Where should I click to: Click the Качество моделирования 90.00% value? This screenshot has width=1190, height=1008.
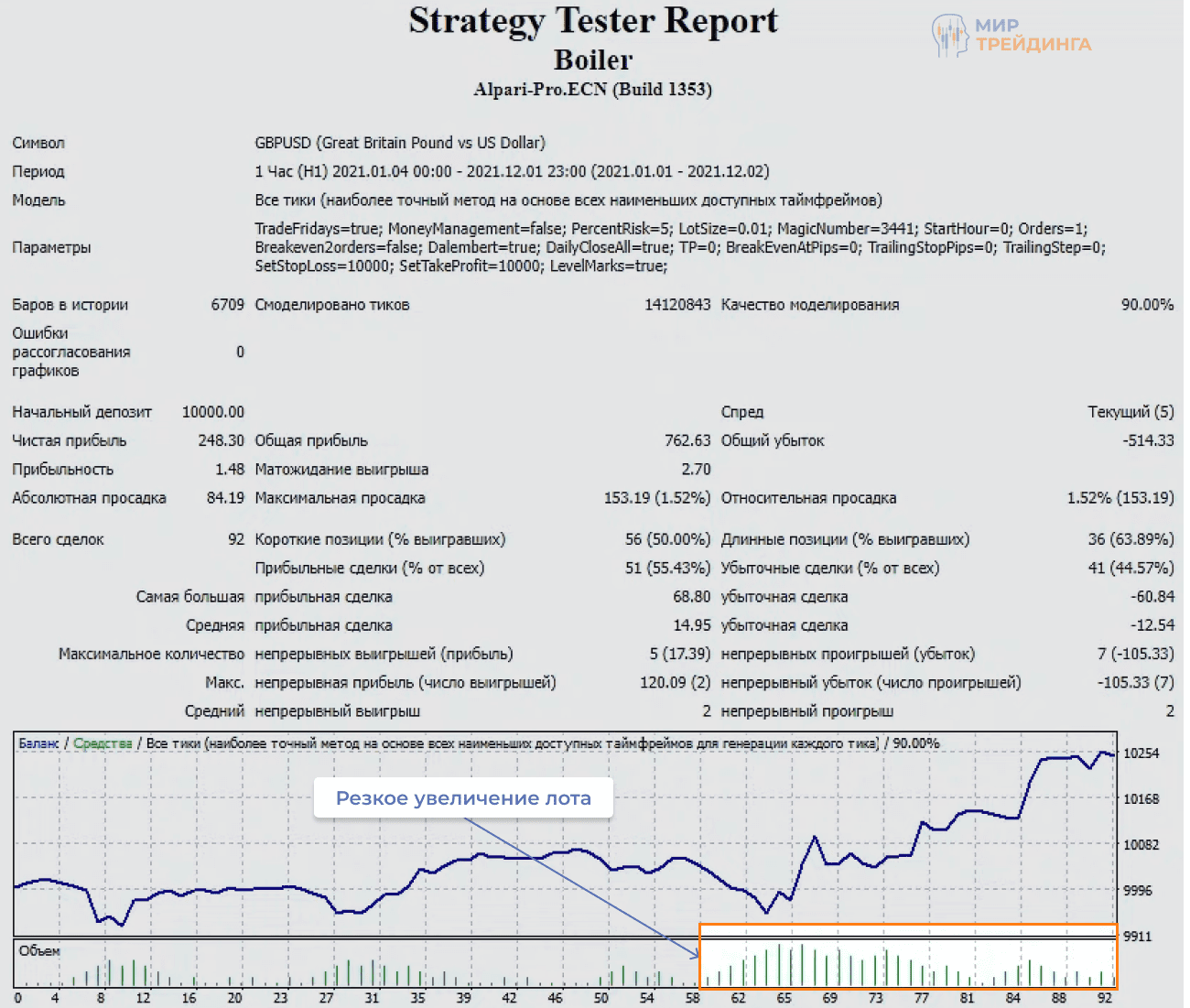point(1147,305)
